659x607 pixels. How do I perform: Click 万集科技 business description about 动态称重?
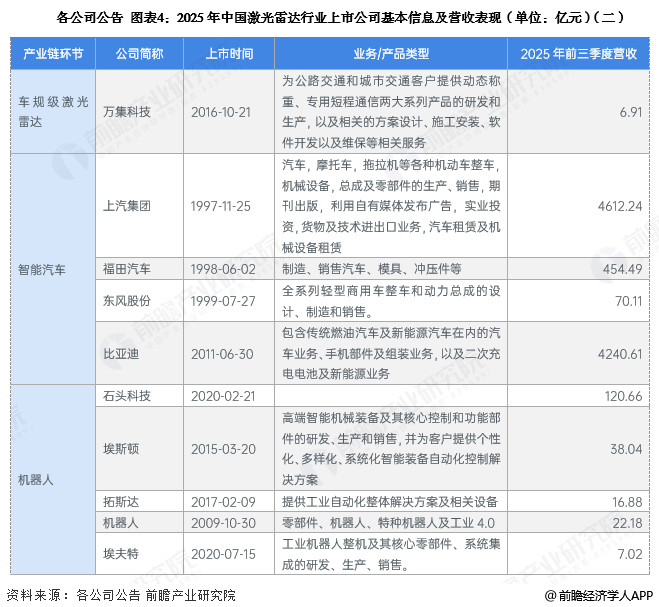coord(391,112)
